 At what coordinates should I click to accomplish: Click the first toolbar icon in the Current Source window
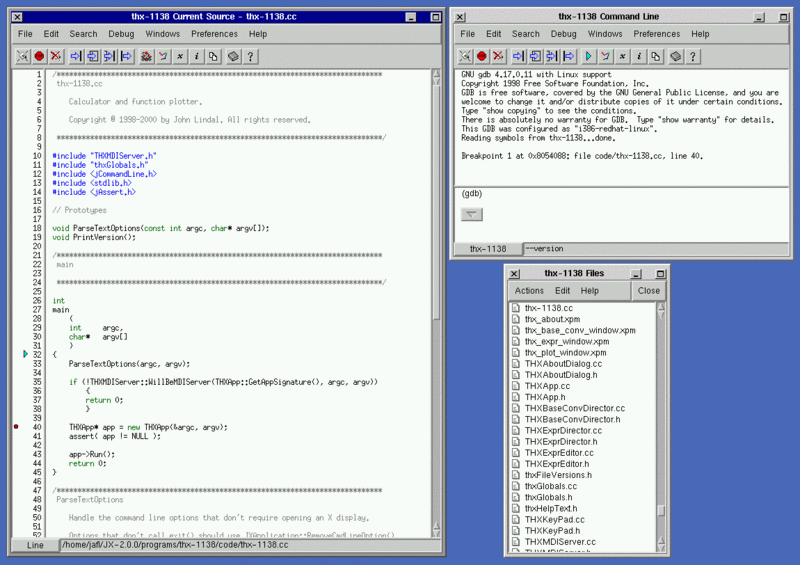(x=23, y=56)
